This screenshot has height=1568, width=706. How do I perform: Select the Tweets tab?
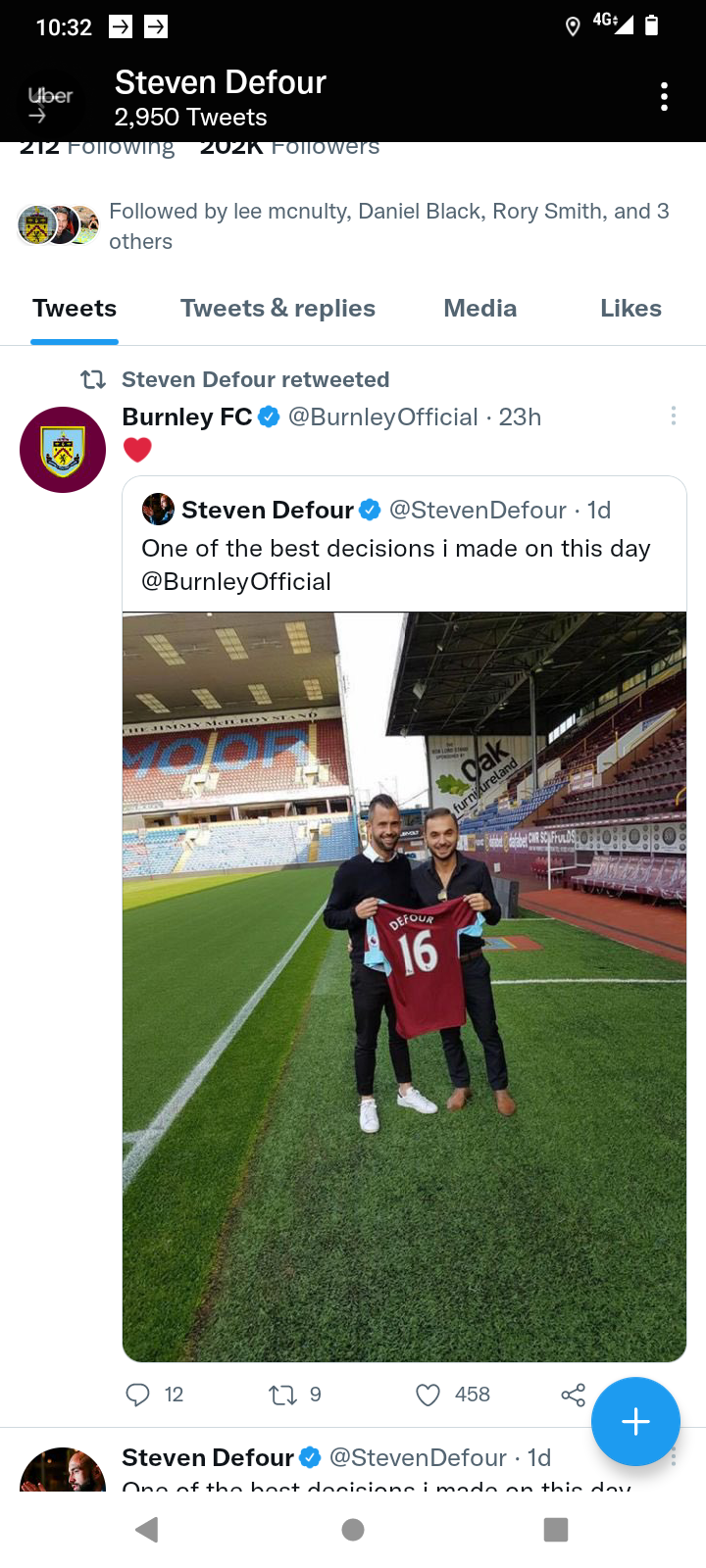point(75,309)
